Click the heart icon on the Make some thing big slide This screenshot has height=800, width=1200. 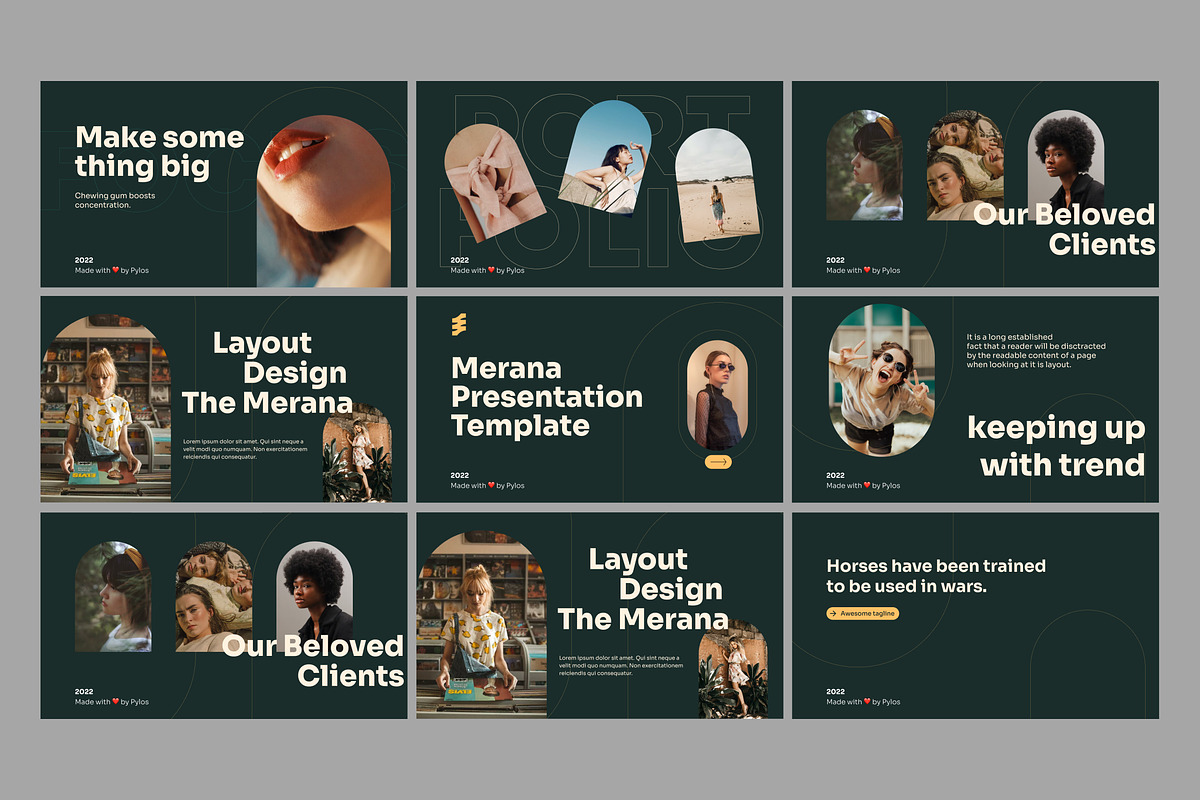[x=115, y=270]
